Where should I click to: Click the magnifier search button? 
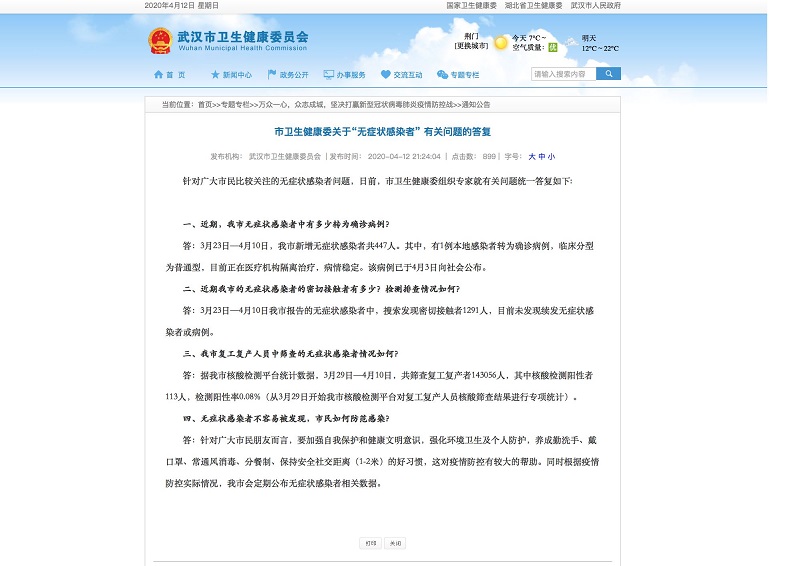(608, 74)
